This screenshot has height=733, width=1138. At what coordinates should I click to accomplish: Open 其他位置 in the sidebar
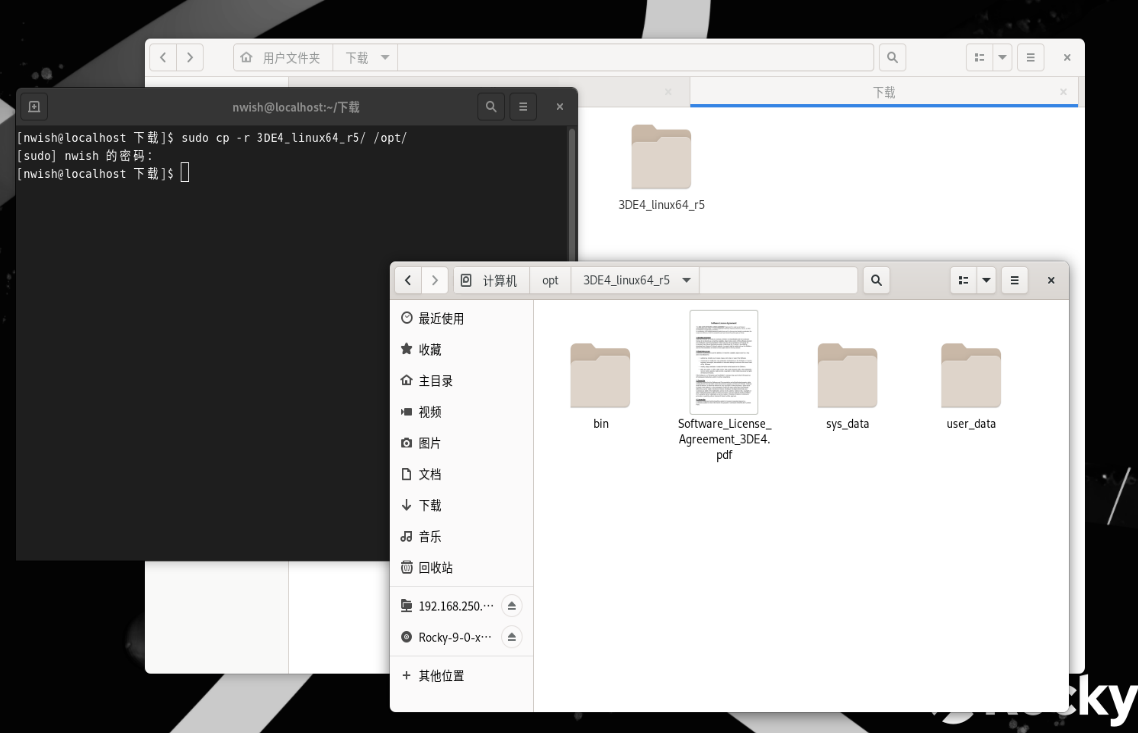441,676
